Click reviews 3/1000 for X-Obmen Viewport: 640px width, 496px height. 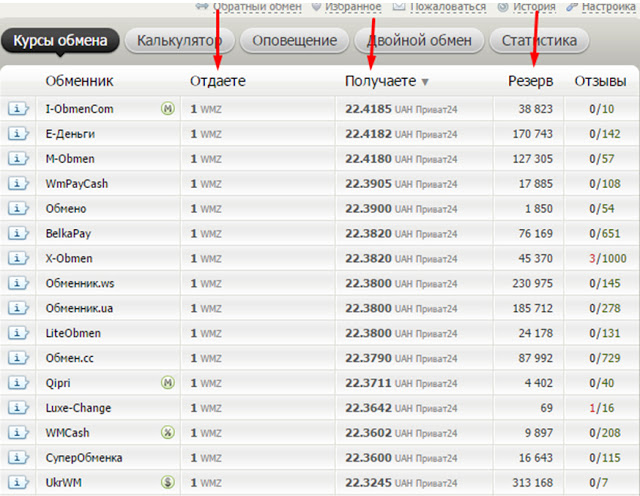pyautogui.click(x=607, y=258)
